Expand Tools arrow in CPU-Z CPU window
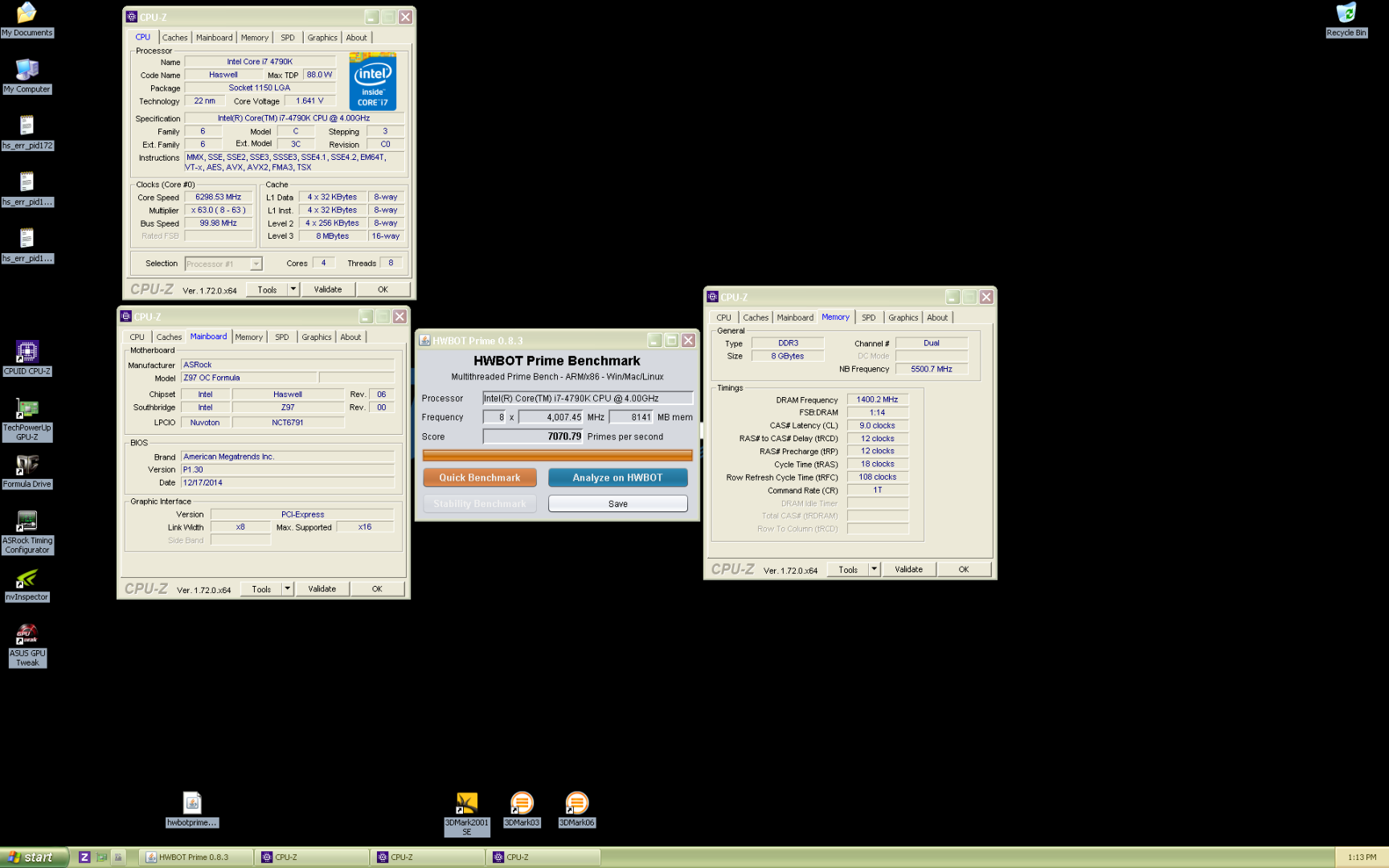Viewport: 1389px width, 868px height. click(293, 289)
